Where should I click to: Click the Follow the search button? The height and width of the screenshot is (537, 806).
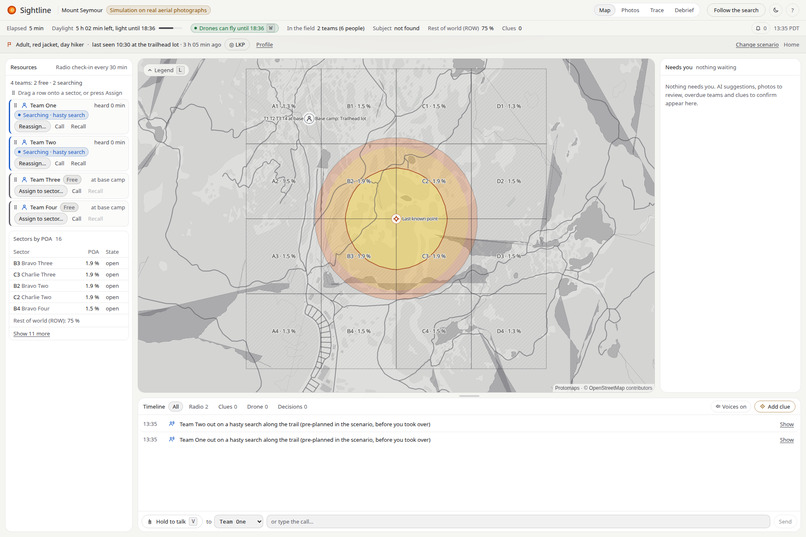click(x=736, y=10)
